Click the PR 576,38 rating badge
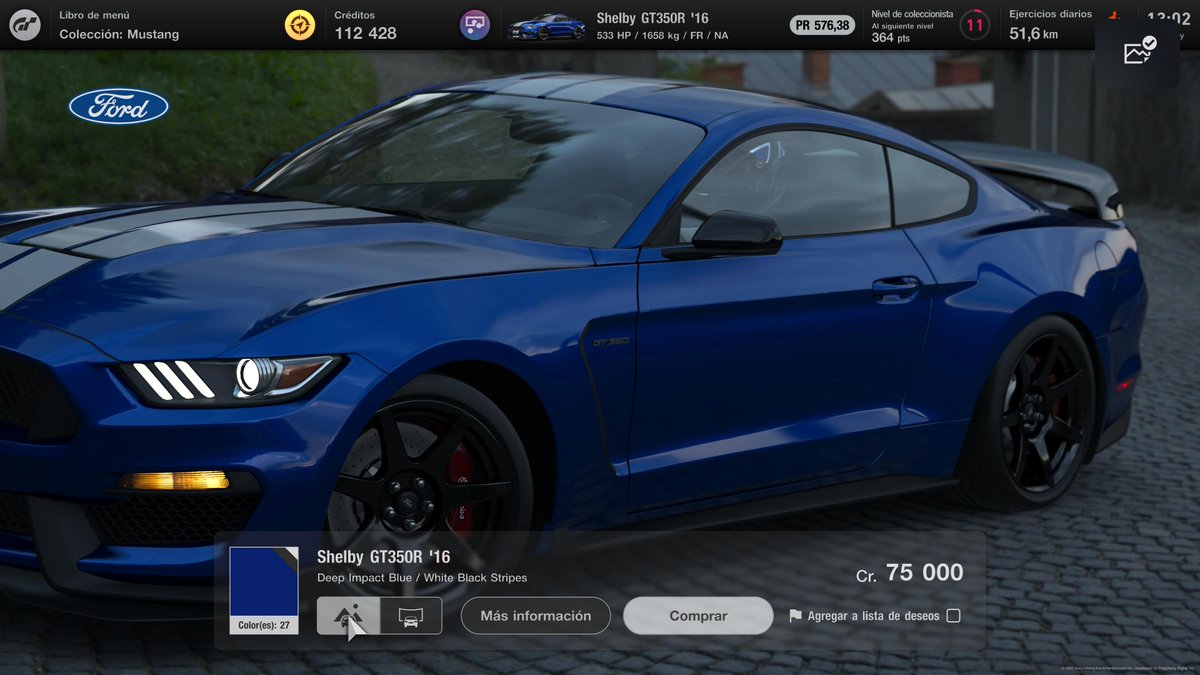1200x675 pixels. pyautogui.click(x=822, y=25)
